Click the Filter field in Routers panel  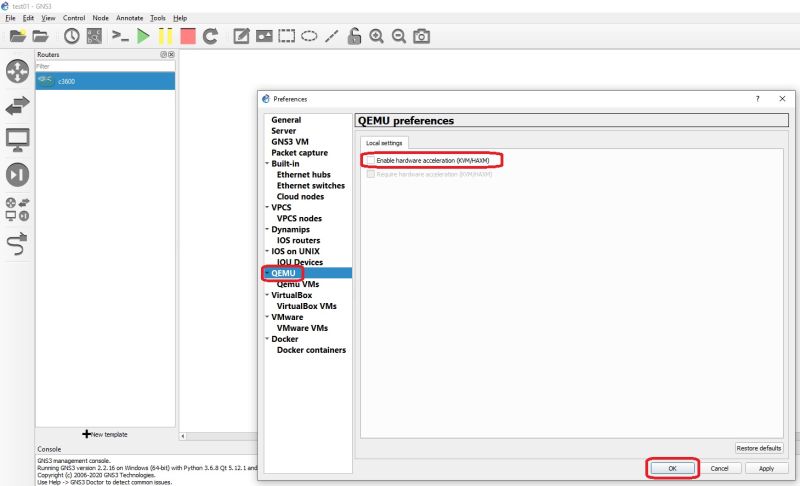pyautogui.click(x=105, y=66)
